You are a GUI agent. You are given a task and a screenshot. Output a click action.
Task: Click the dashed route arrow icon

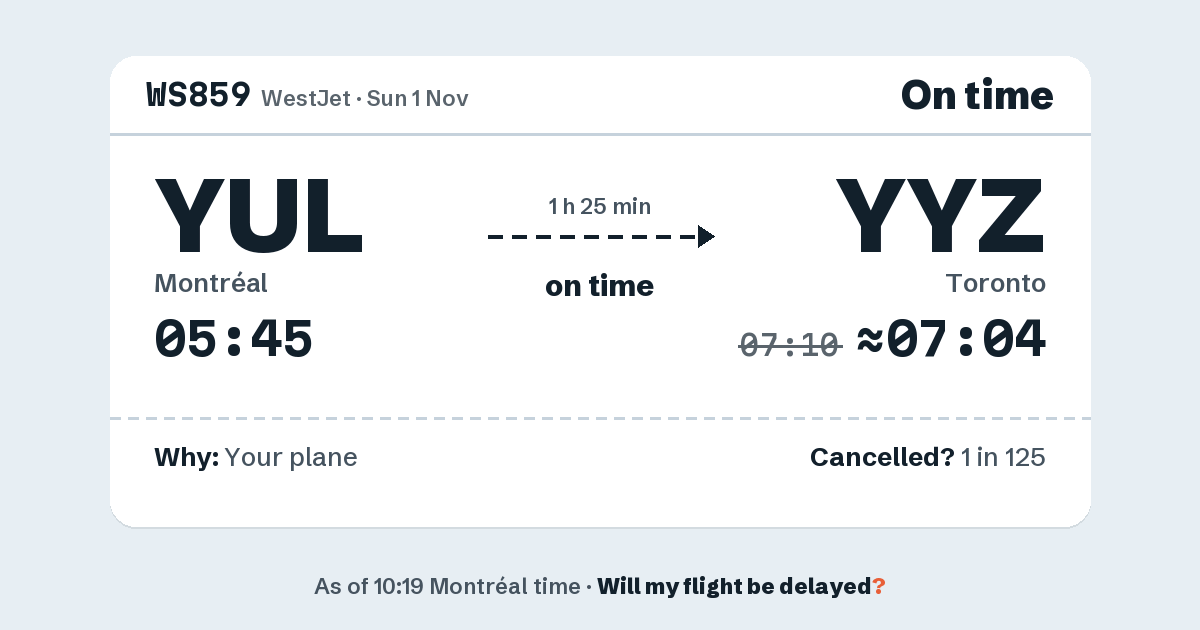(x=601, y=237)
